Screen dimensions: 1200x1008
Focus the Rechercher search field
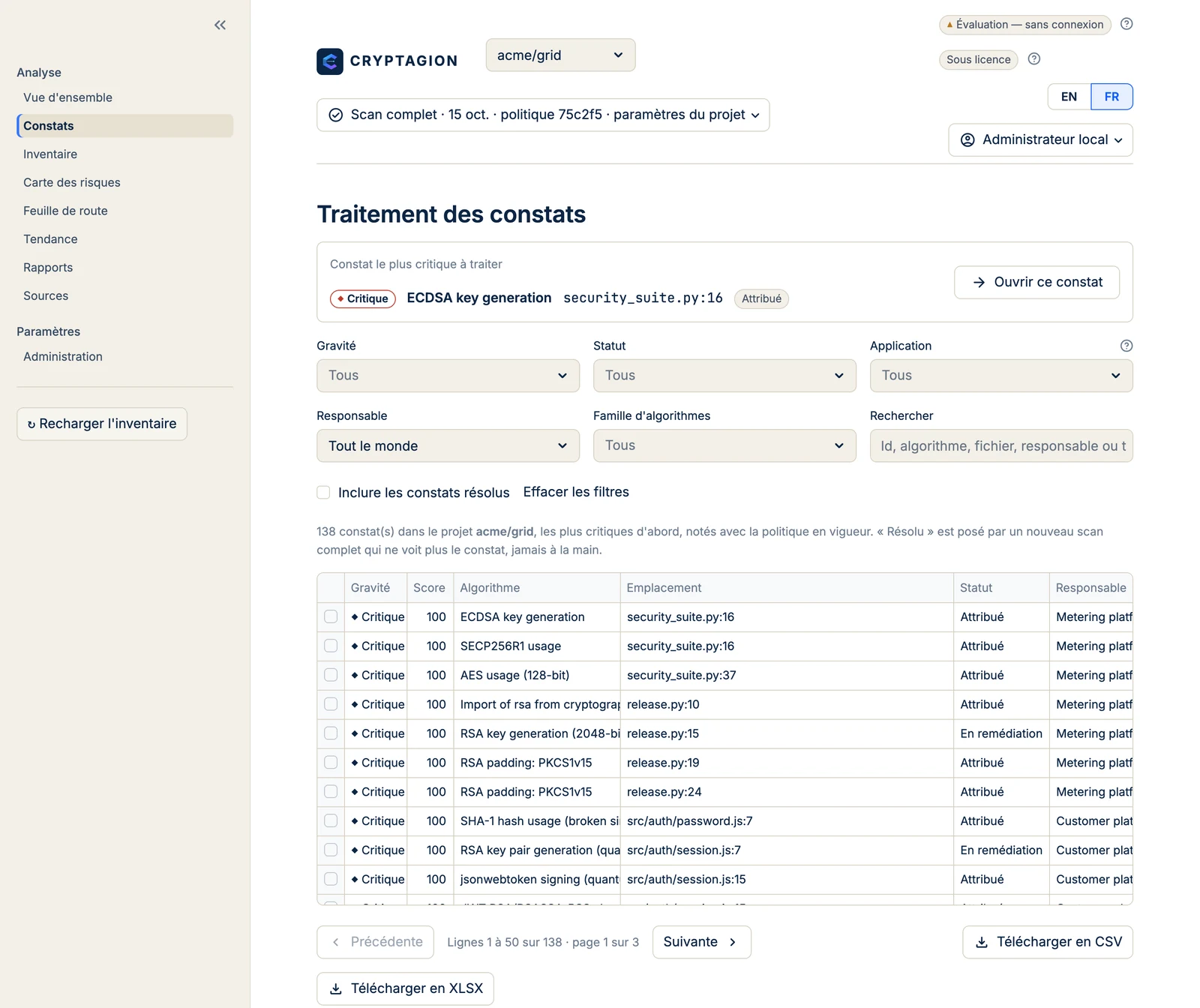tap(1001, 446)
